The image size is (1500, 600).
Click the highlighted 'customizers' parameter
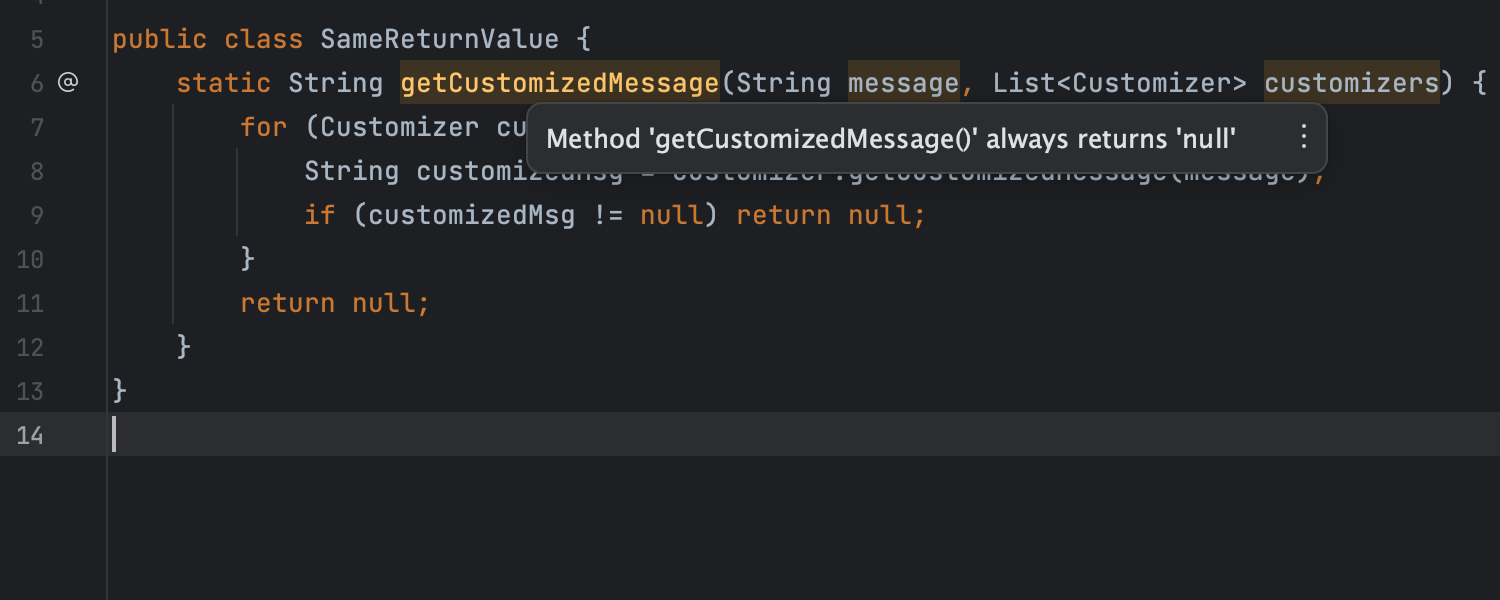click(x=1352, y=83)
